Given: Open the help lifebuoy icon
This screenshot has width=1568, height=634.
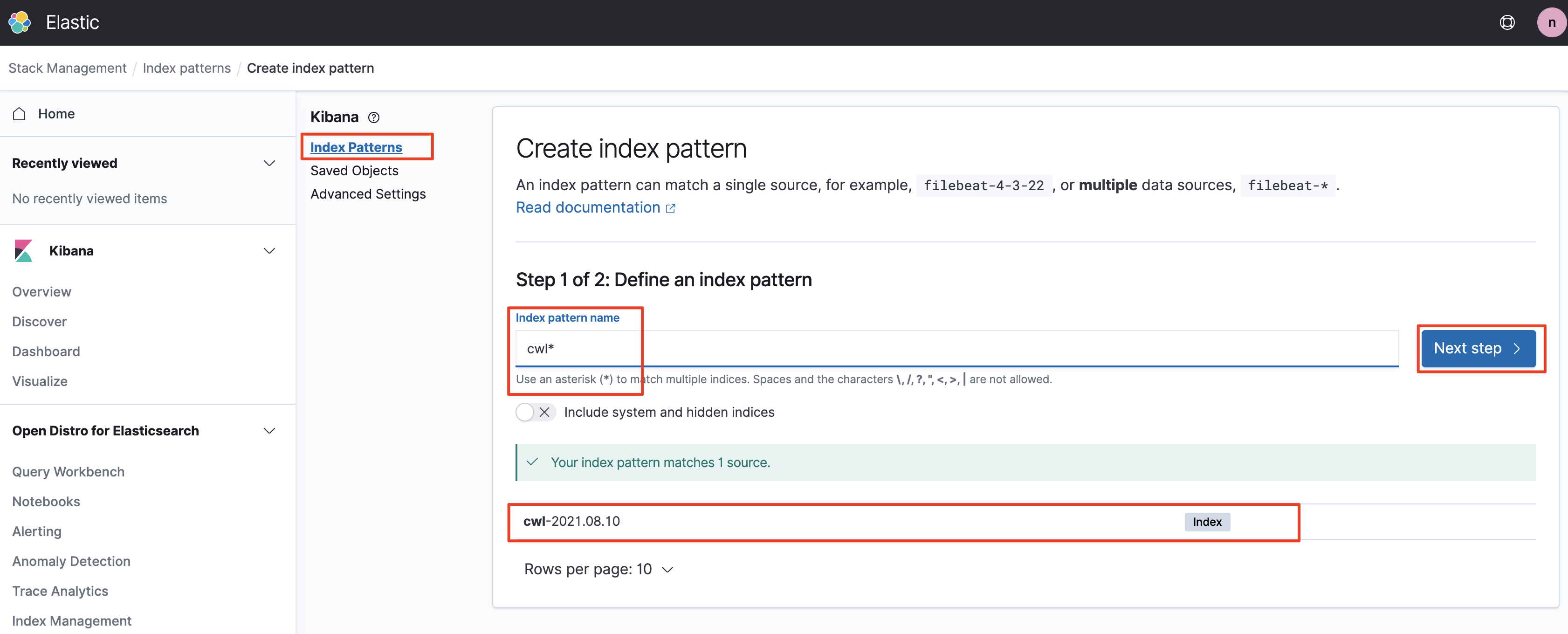Looking at the screenshot, I should click(x=1506, y=22).
